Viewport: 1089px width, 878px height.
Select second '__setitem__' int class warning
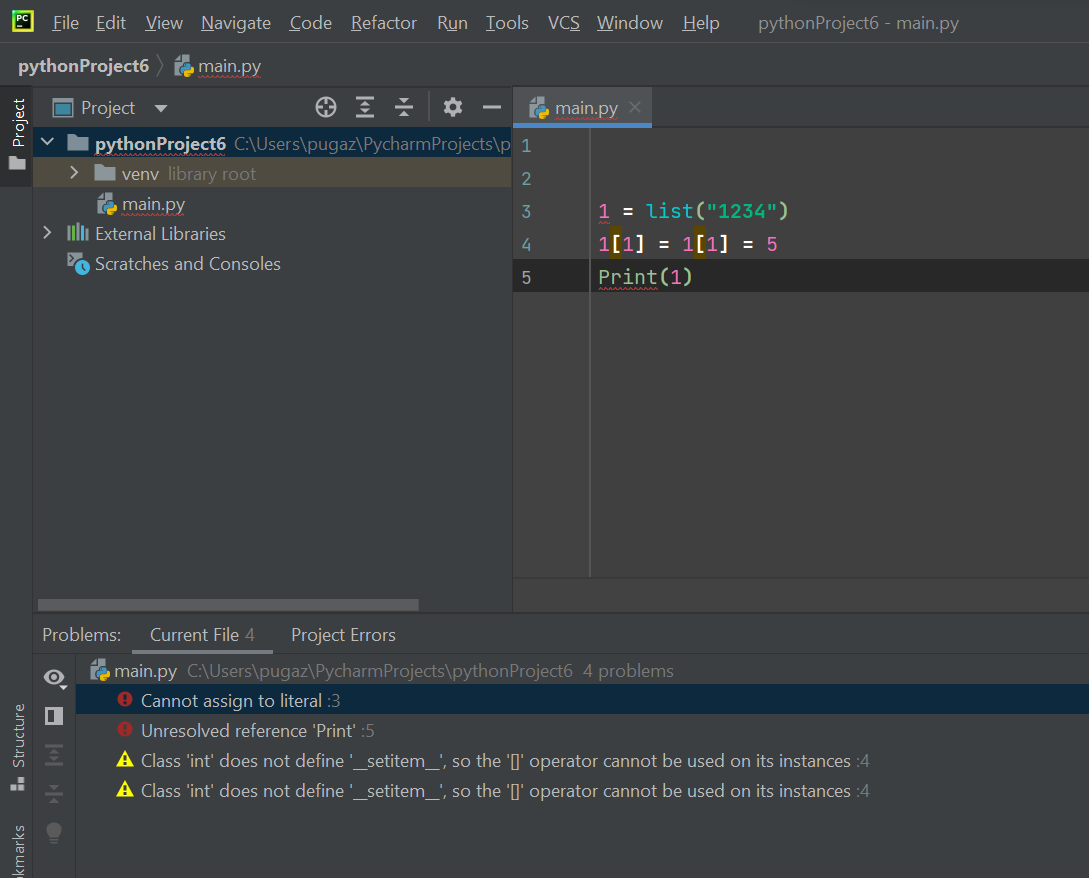pos(582,790)
